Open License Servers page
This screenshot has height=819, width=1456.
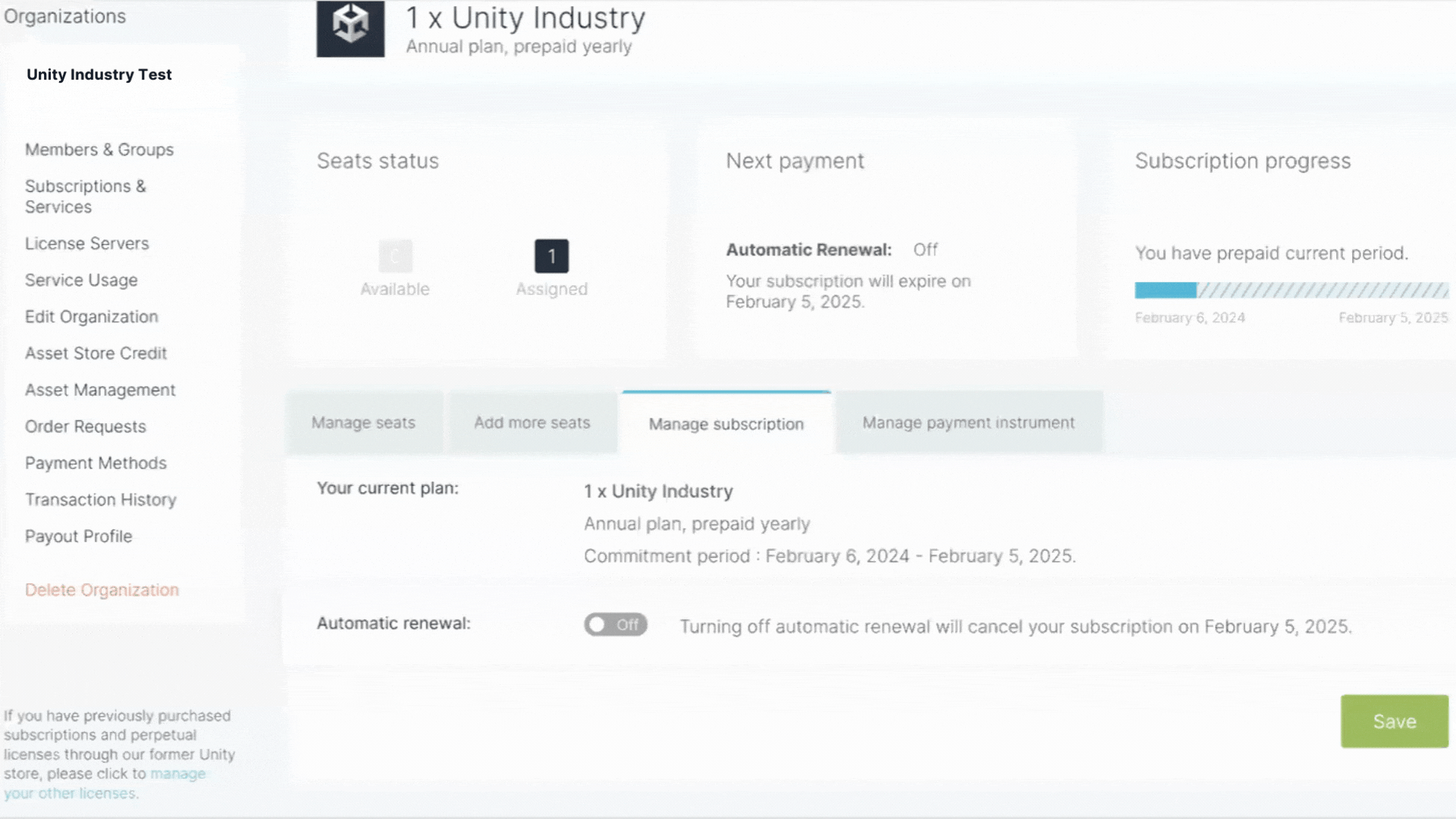86,243
